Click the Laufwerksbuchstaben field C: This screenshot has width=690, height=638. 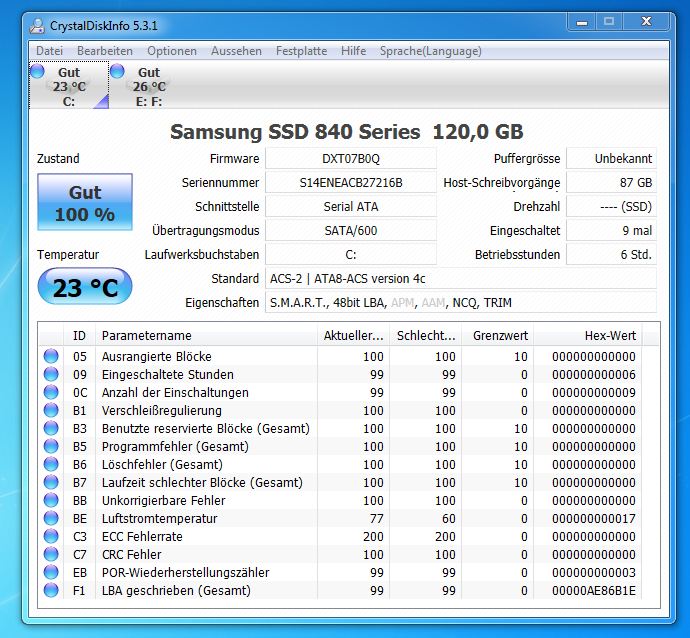pos(351,254)
